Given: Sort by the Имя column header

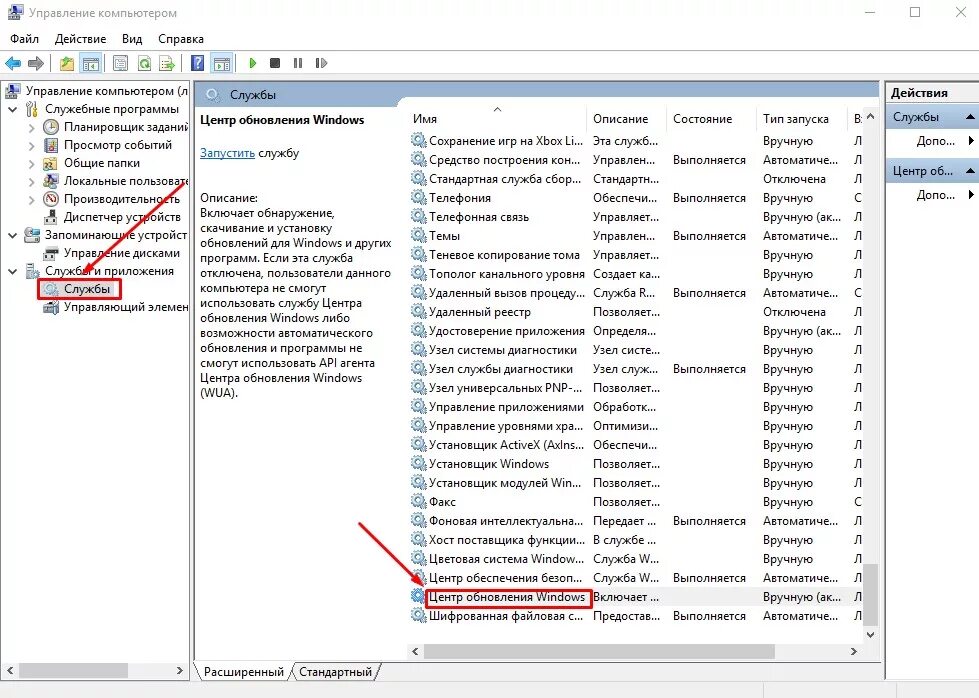Looking at the screenshot, I should coord(497,119).
